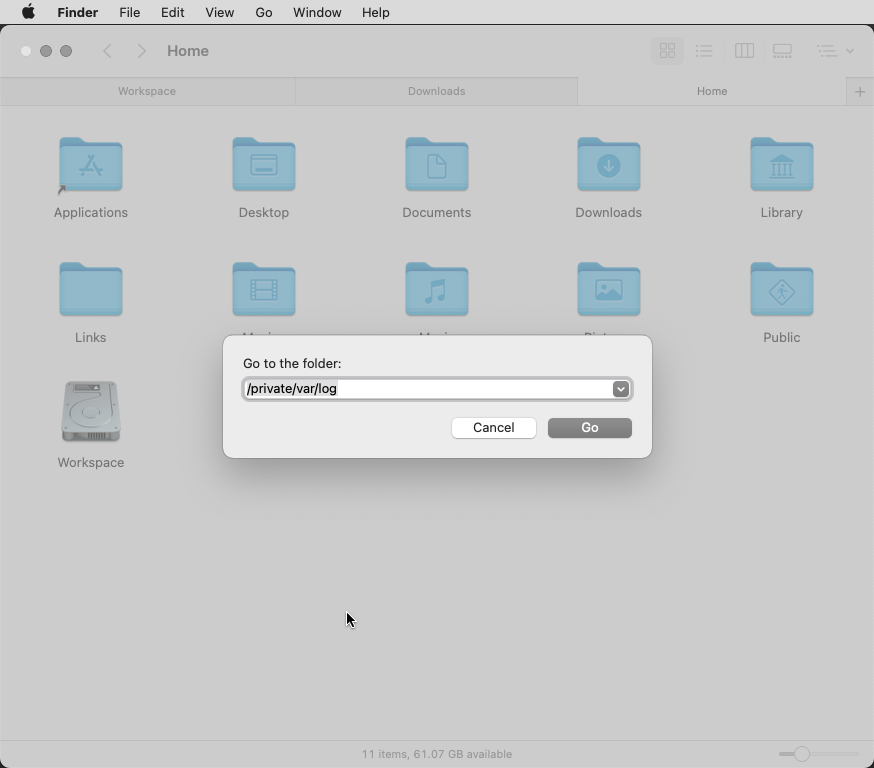
Task: Open the Applications folder icon
Action: 91,164
